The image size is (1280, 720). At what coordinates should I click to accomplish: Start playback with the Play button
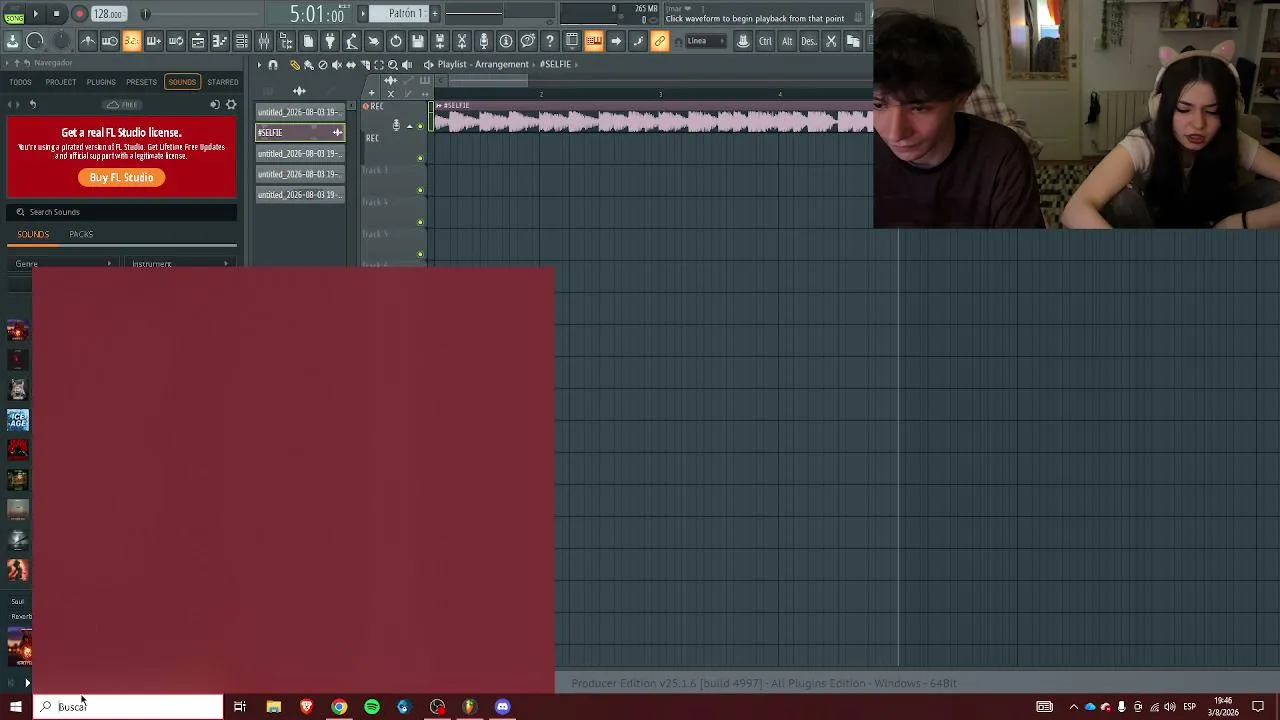click(35, 14)
